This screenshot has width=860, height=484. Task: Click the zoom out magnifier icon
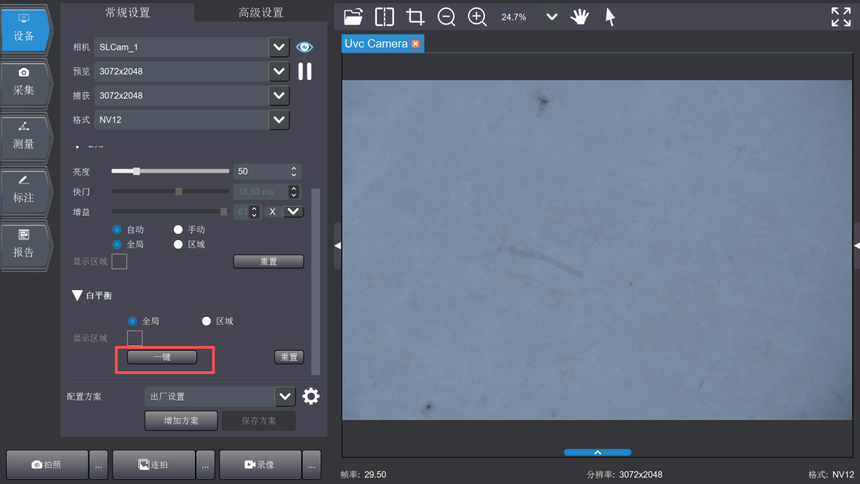tap(447, 17)
